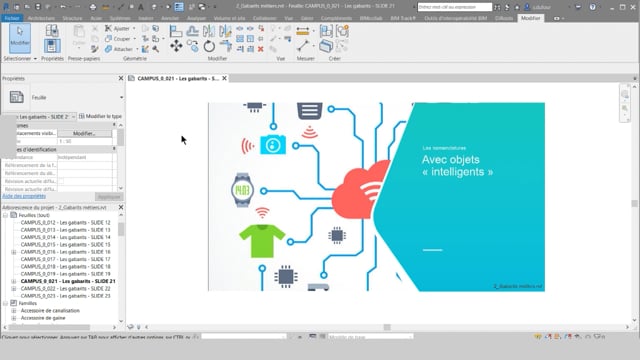Image resolution: width=640 pixels, height=360 pixels.
Task: Select the Copy tool icon
Action: pos(193,46)
